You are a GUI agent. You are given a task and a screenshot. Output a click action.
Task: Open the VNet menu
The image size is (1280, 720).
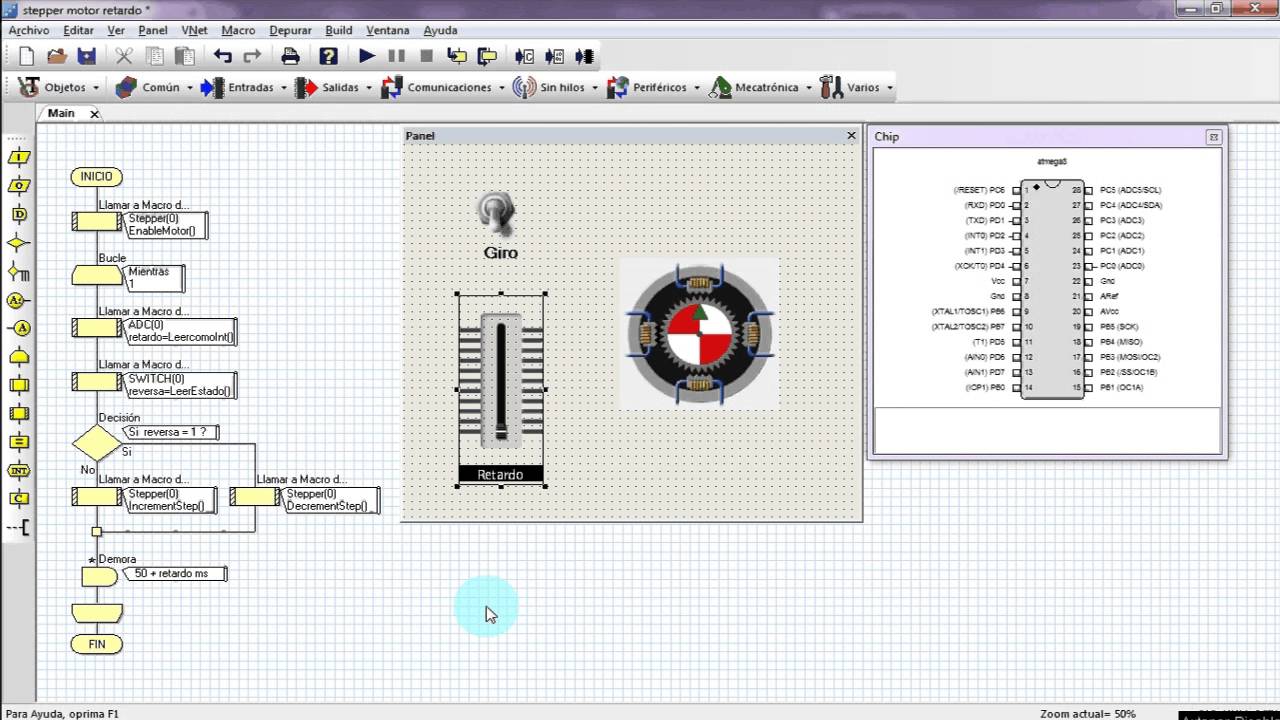point(194,31)
